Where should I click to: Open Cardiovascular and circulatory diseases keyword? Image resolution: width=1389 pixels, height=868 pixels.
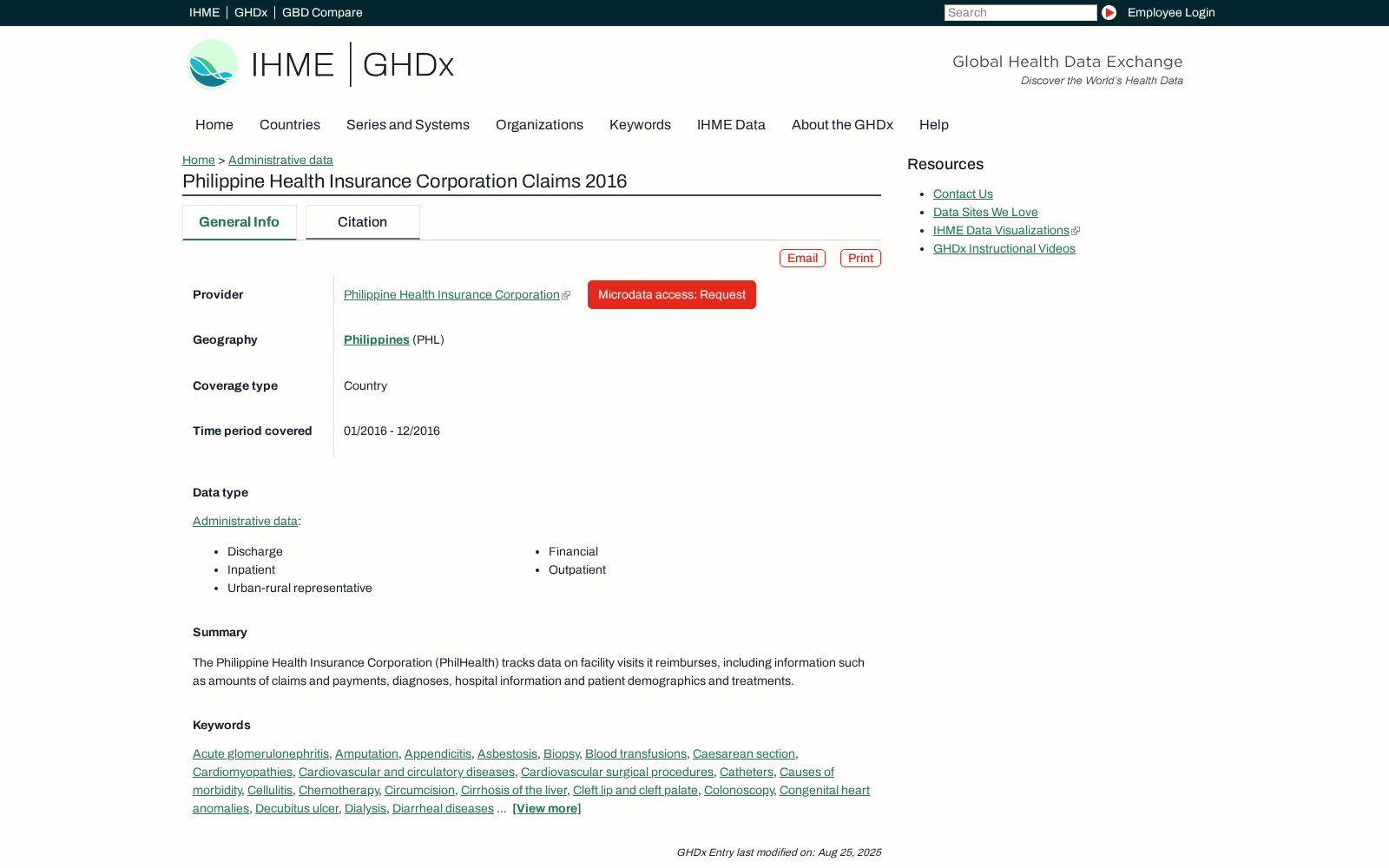pyautogui.click(x=406, y=773)
